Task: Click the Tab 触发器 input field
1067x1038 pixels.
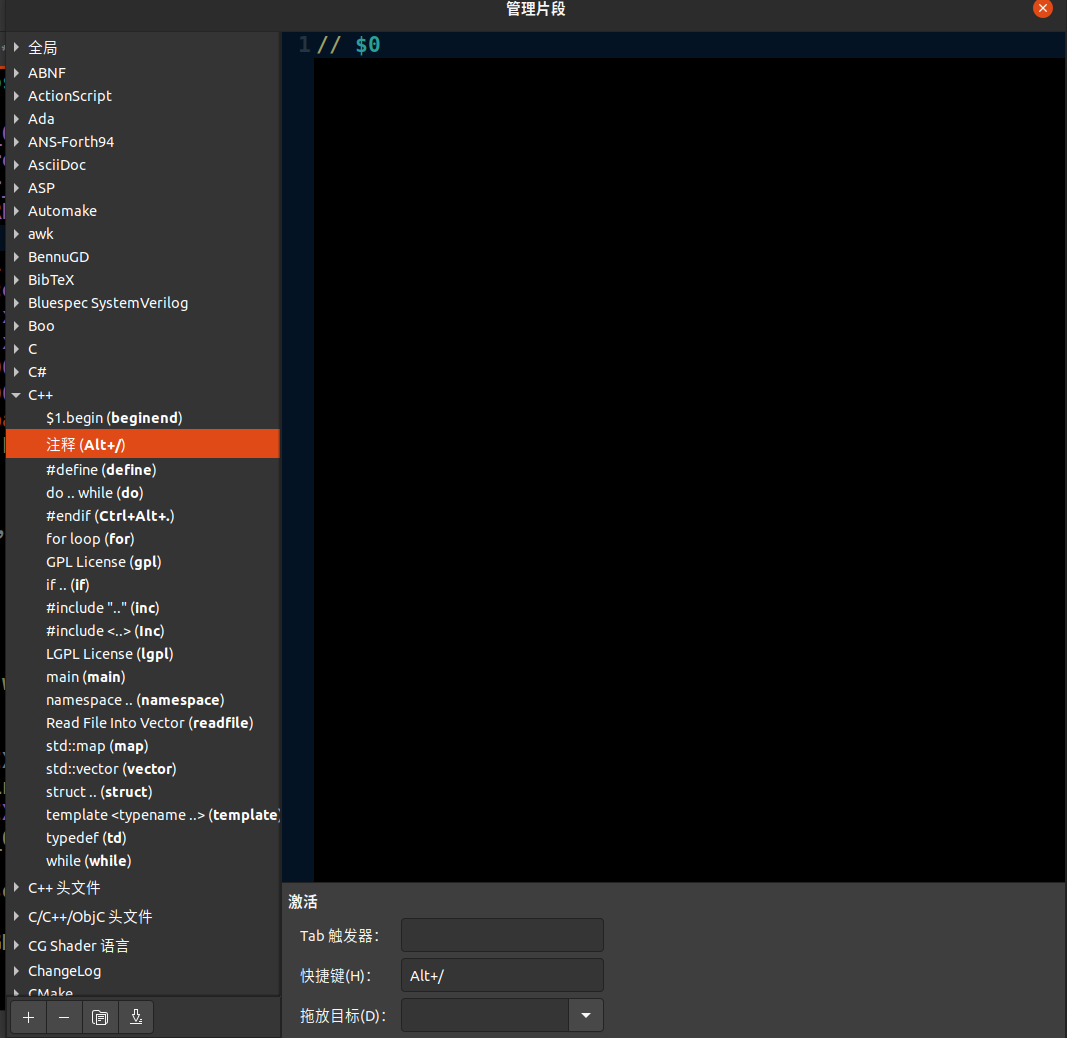Action: (x=502, y=935)
